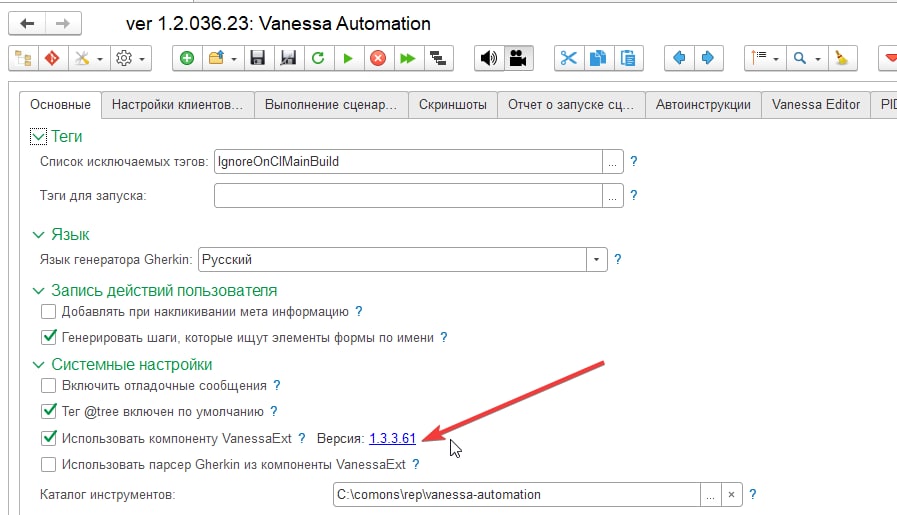The height and width of the screenshot is (515, 897).
Task: Collapse the Теги section
Action: click(x=38, y=137)
